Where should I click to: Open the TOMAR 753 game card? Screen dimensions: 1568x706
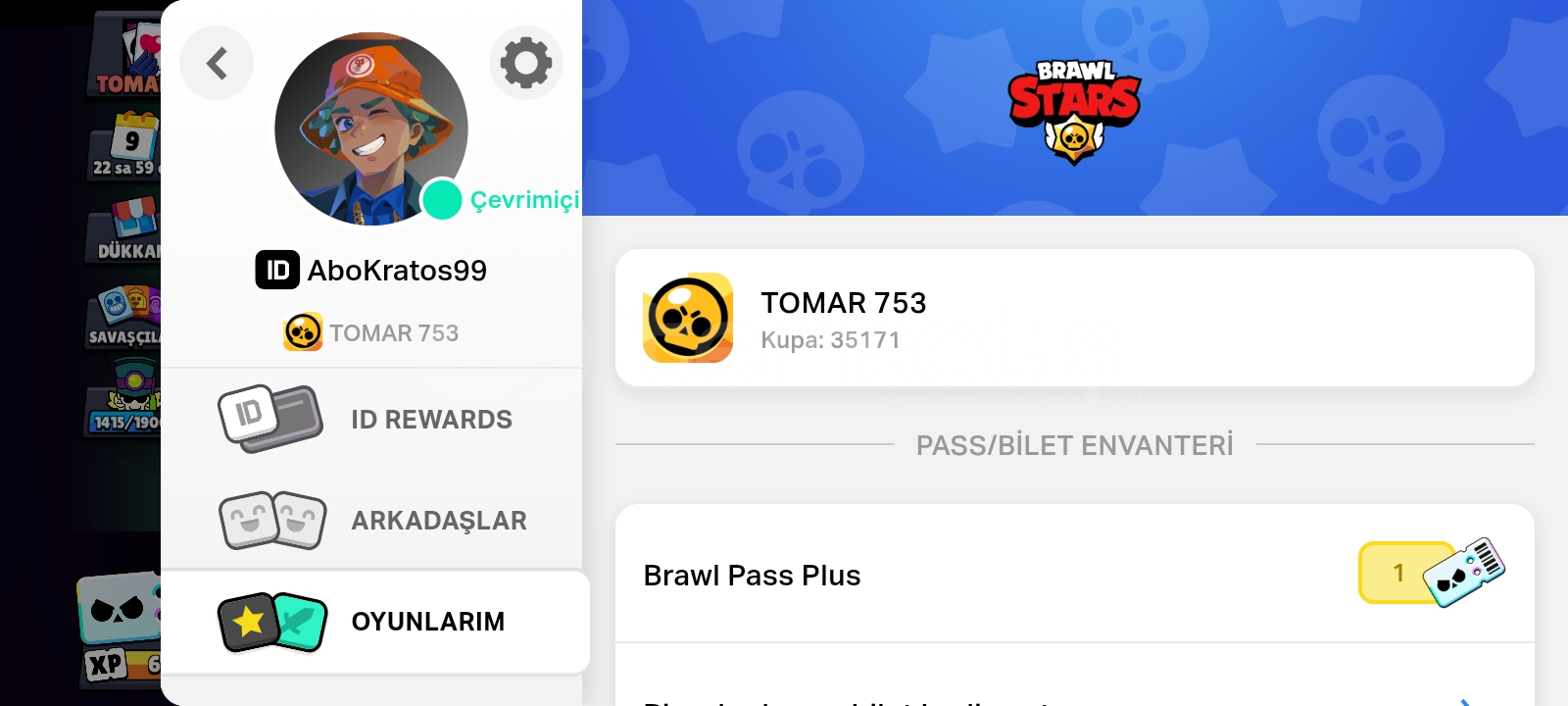[1074, 318]
